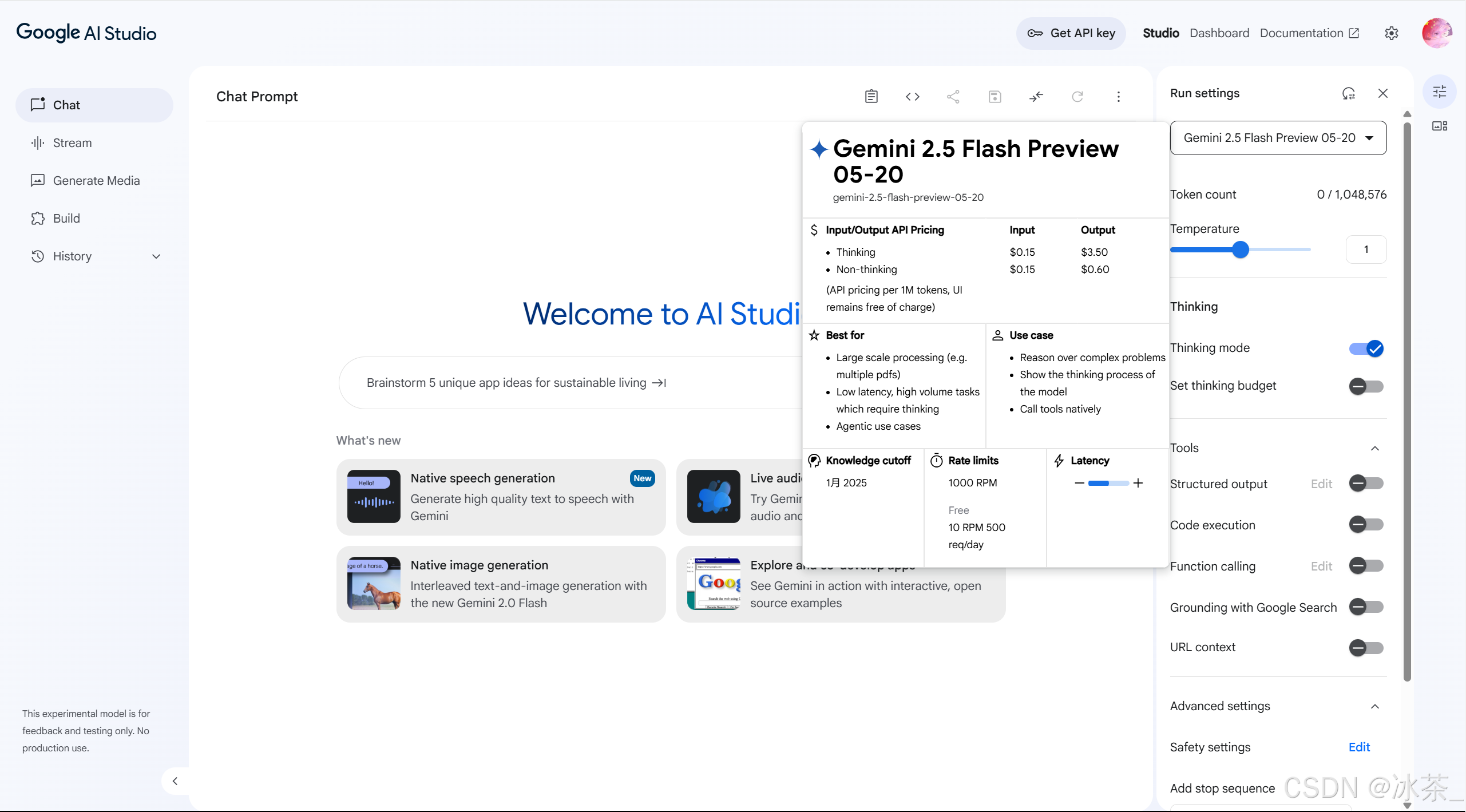1466x812 pixels.
Task: Enable Function calling toggle
Action: (1366, 566)
